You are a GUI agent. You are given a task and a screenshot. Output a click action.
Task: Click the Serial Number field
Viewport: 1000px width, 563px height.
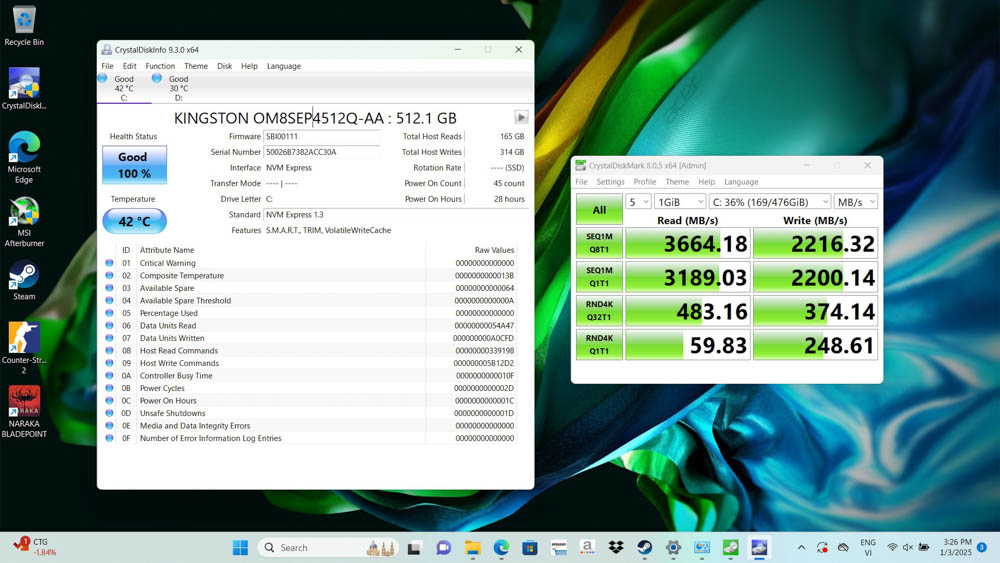(322, 152)
